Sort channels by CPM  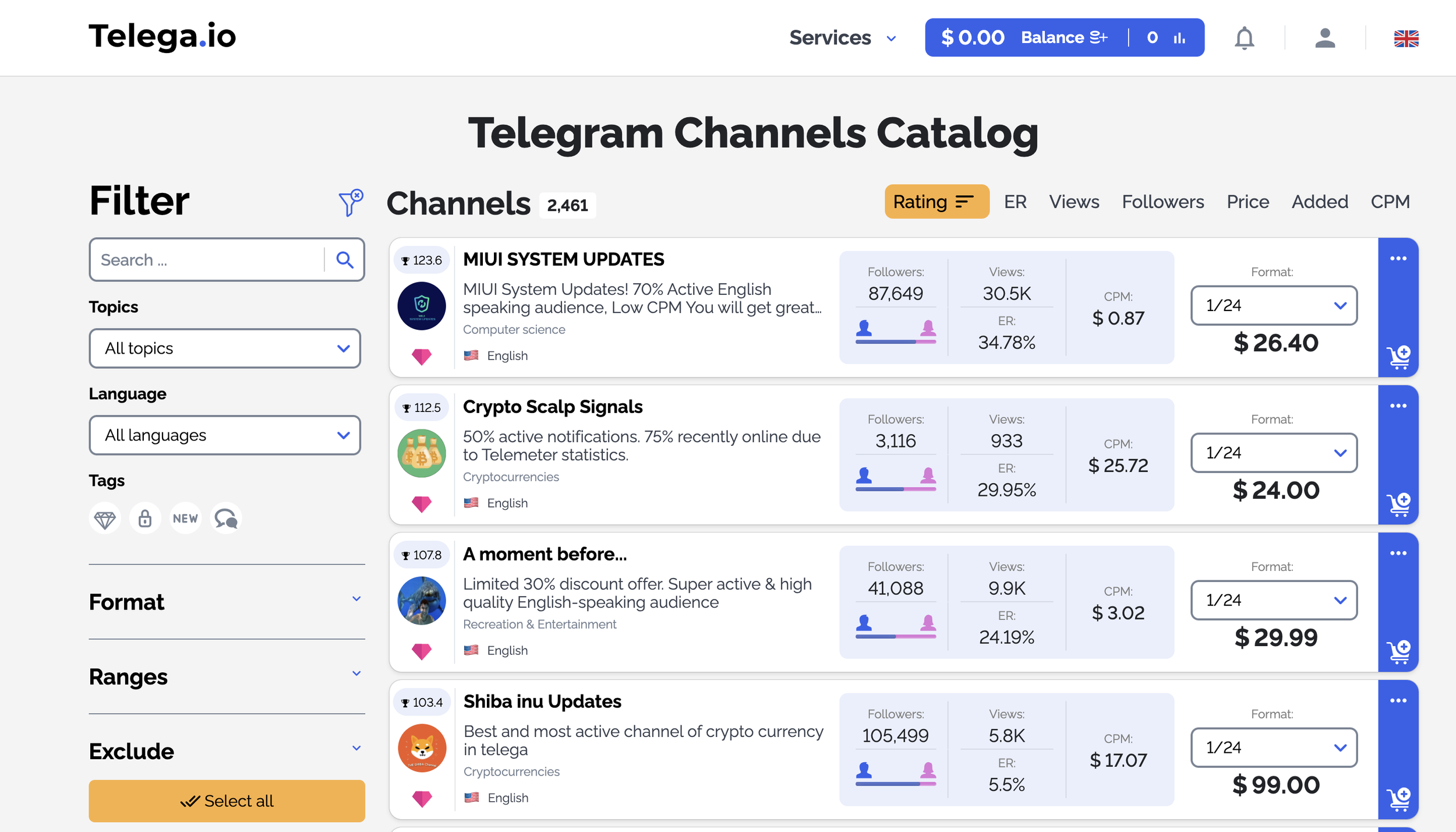pos(1390,201)
